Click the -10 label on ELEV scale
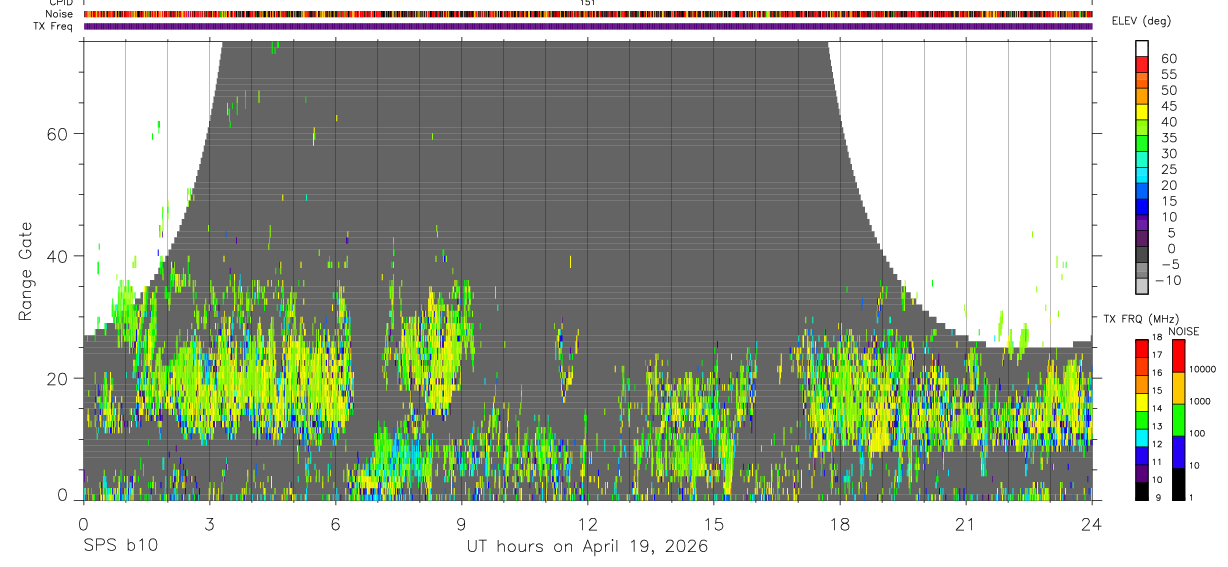 click(1167, 280)
